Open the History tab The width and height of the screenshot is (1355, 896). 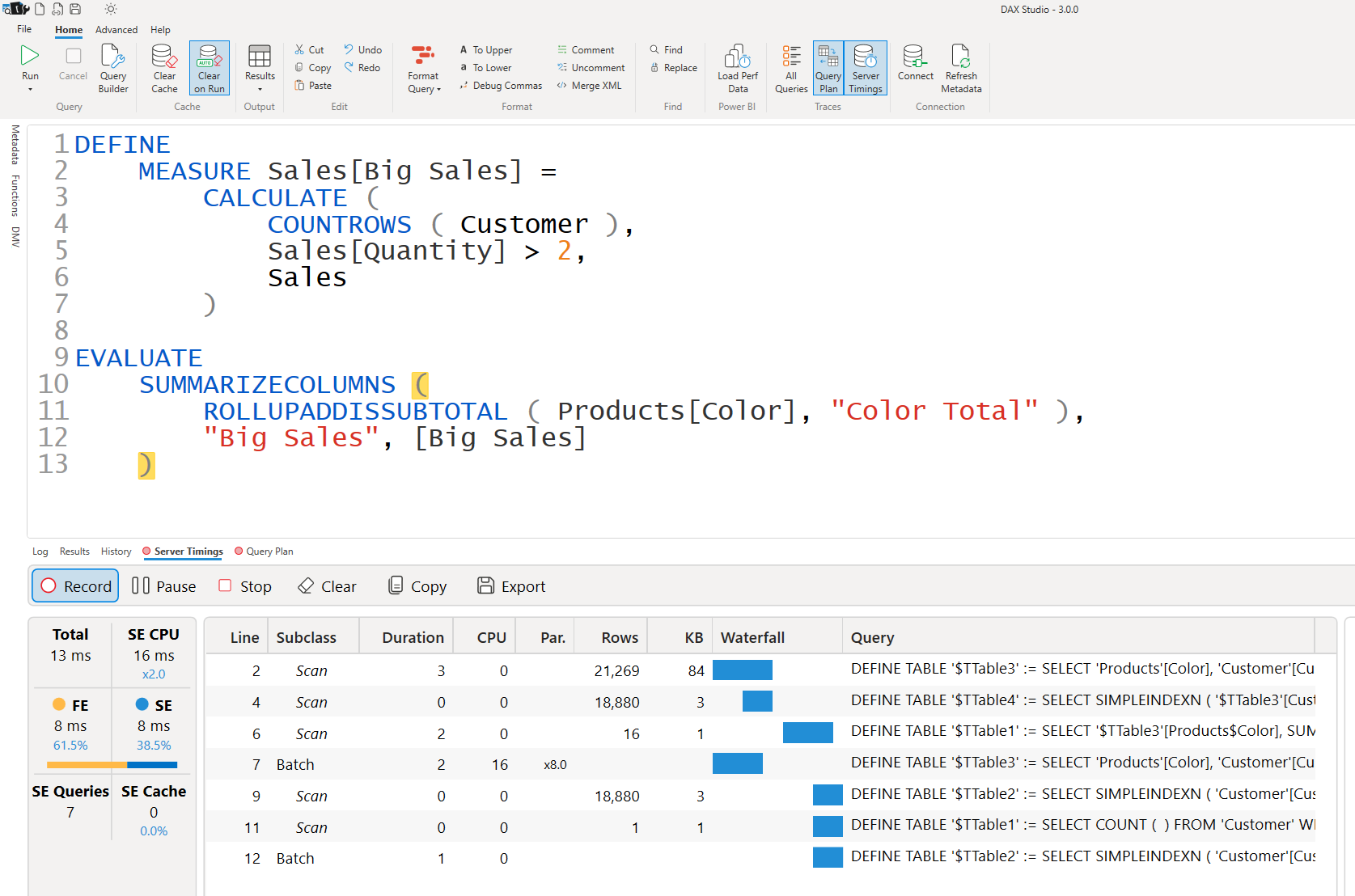116,551
